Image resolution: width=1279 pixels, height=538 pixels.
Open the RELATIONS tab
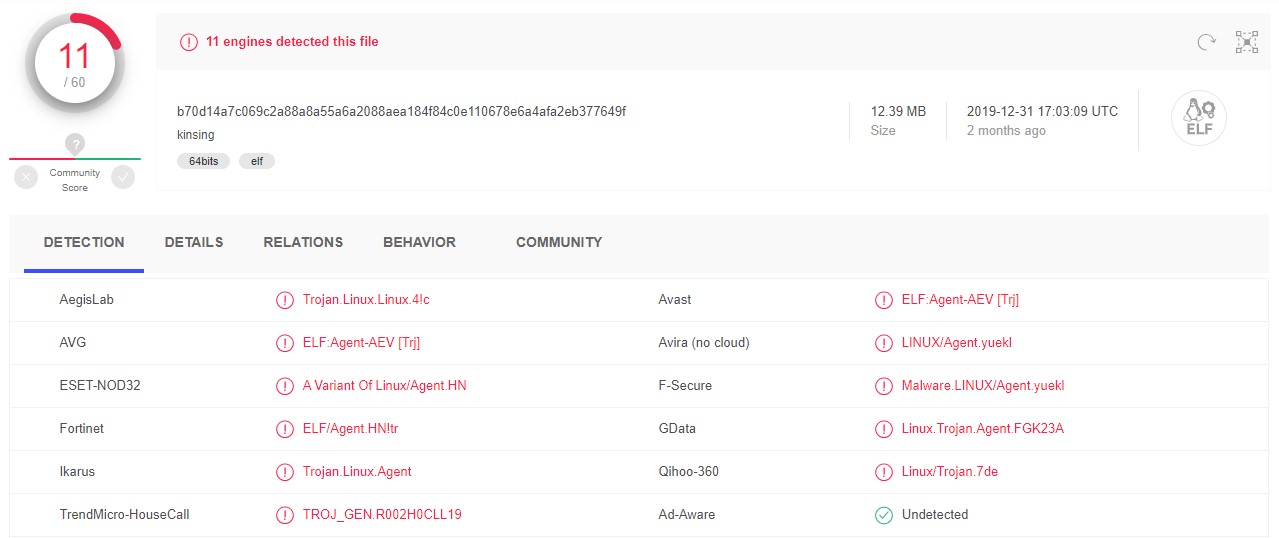(303, 243)
